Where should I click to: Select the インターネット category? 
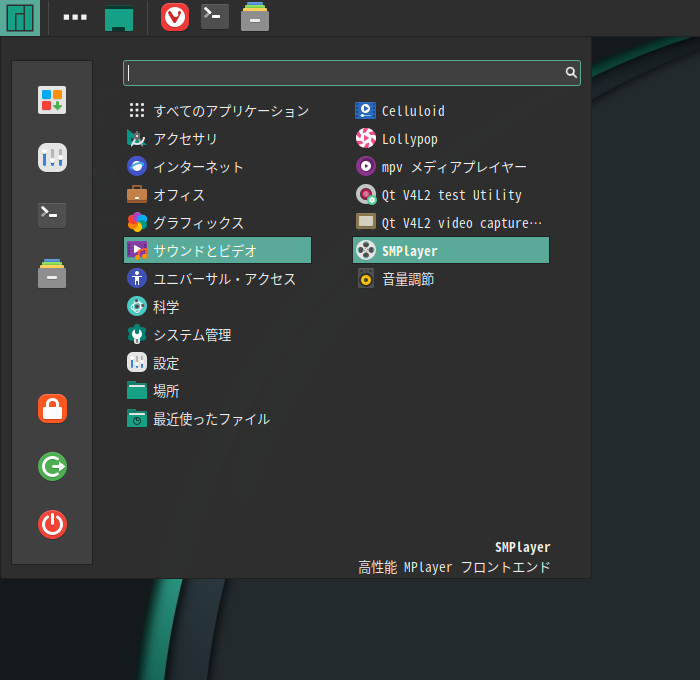[x=217, y=167]
